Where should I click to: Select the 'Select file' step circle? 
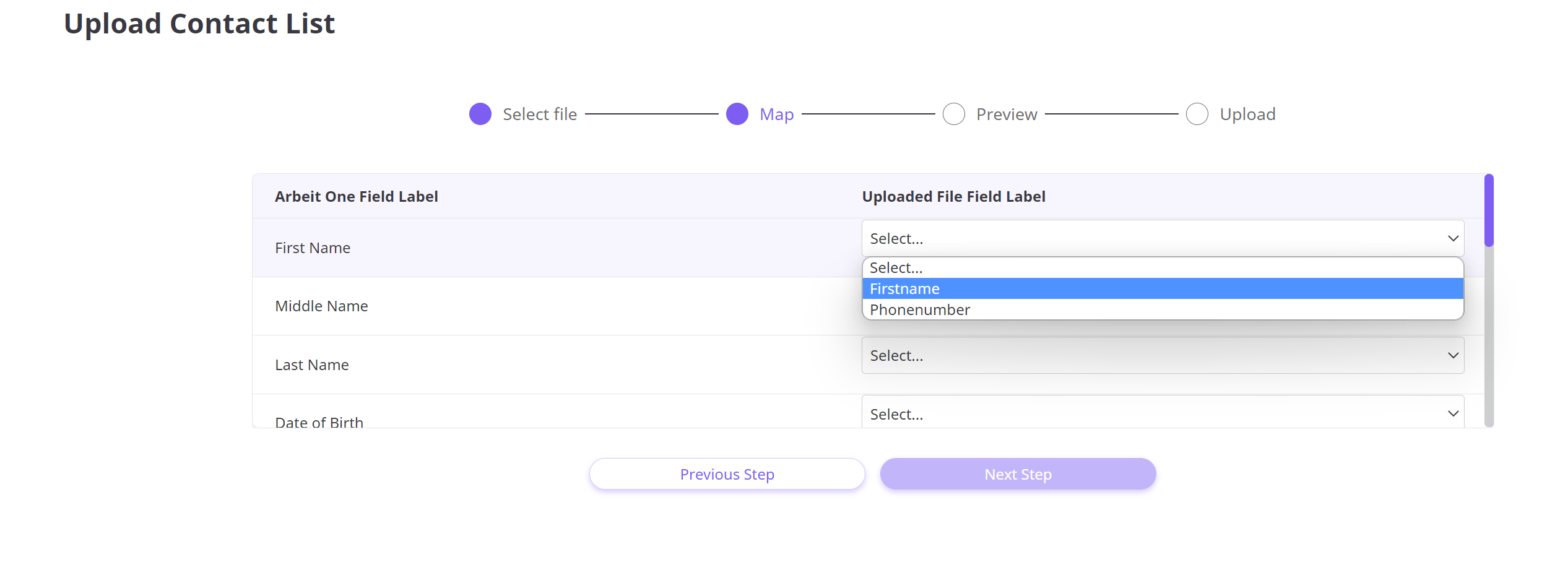[x=480, y=114]
